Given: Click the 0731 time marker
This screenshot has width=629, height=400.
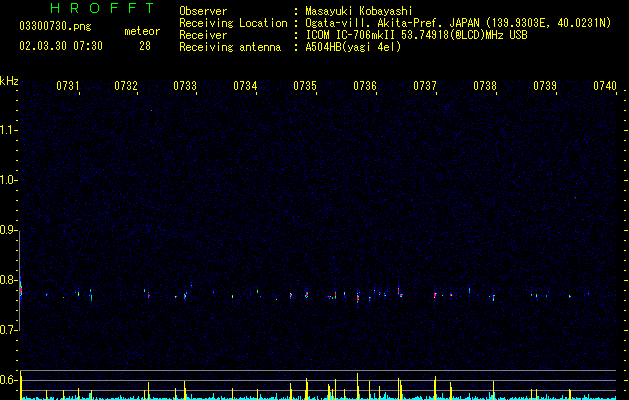Looking at the screenshot, I should click(x=67, y=85).
